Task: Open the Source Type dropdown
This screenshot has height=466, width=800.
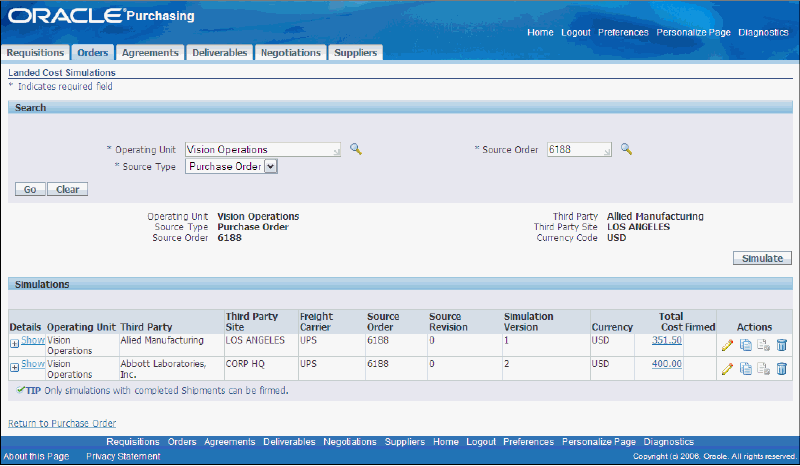Action: (231, 166)
